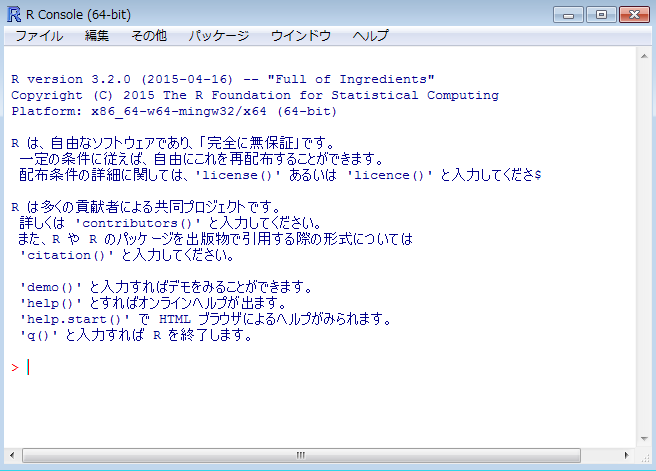
Task: Restore down the R Console window
Action: (x=601, y=15)
